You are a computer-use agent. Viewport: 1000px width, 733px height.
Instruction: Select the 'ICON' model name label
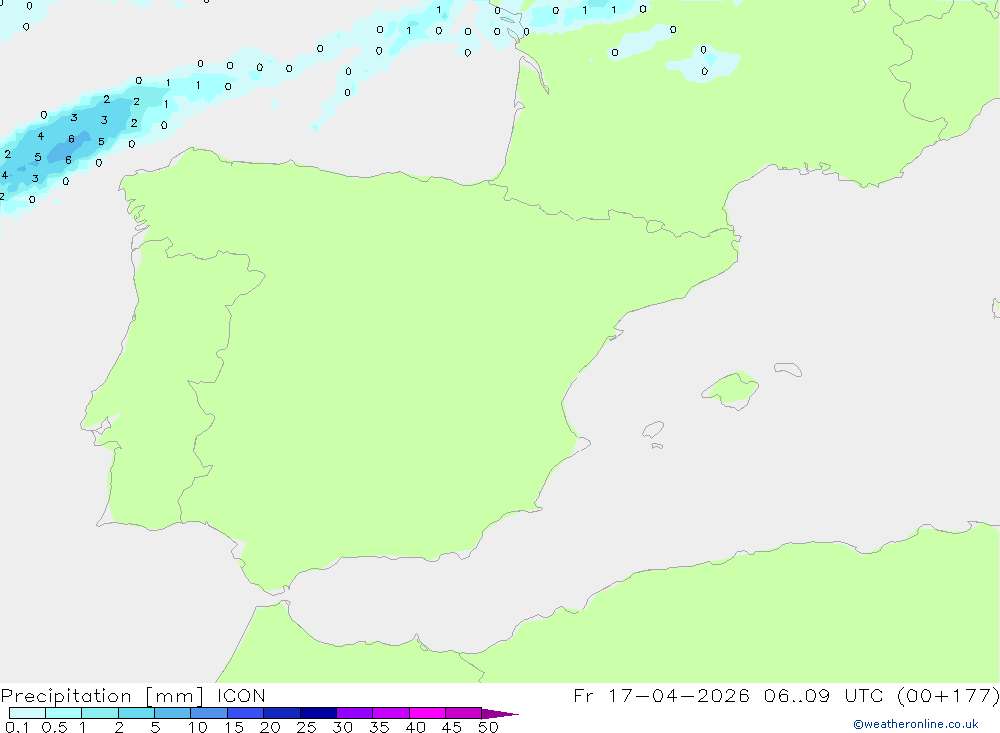(x=241, y=695)
